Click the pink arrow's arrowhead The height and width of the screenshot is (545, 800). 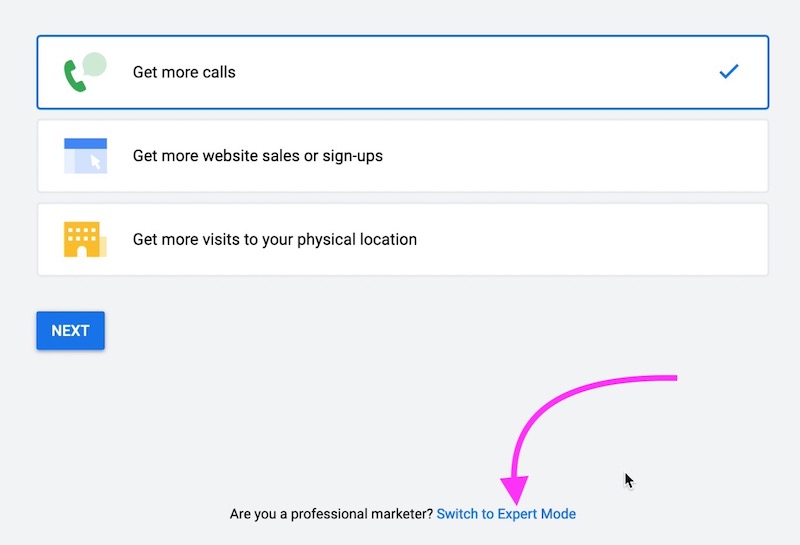pos(516,490)
